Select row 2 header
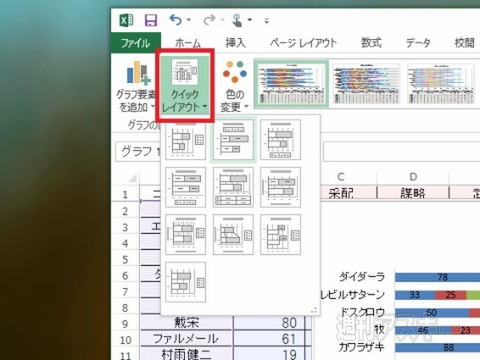The image size is (480, 360). 125,211
